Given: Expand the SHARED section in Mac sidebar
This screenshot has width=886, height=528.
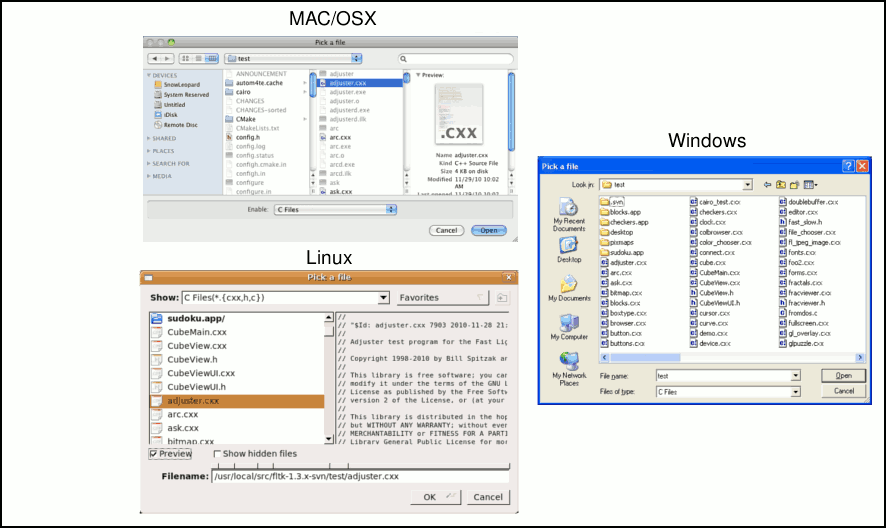Looking at the screenshot, I should 149,138.
